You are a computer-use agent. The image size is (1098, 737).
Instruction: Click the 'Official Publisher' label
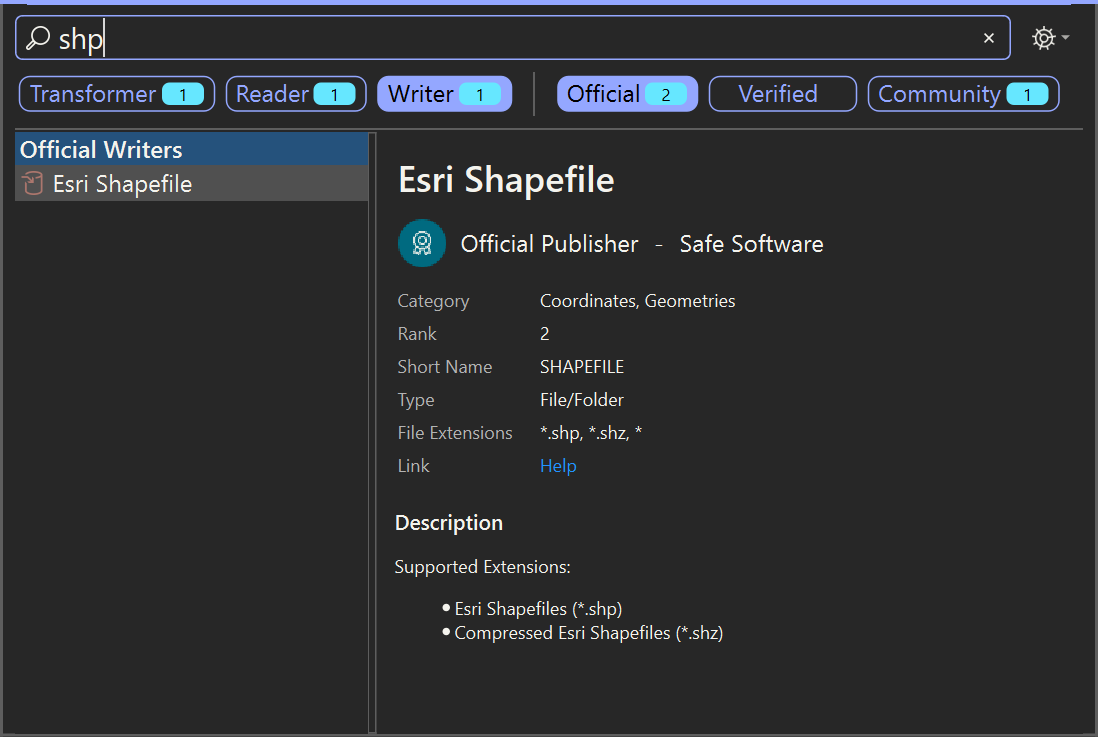(550, 244)
